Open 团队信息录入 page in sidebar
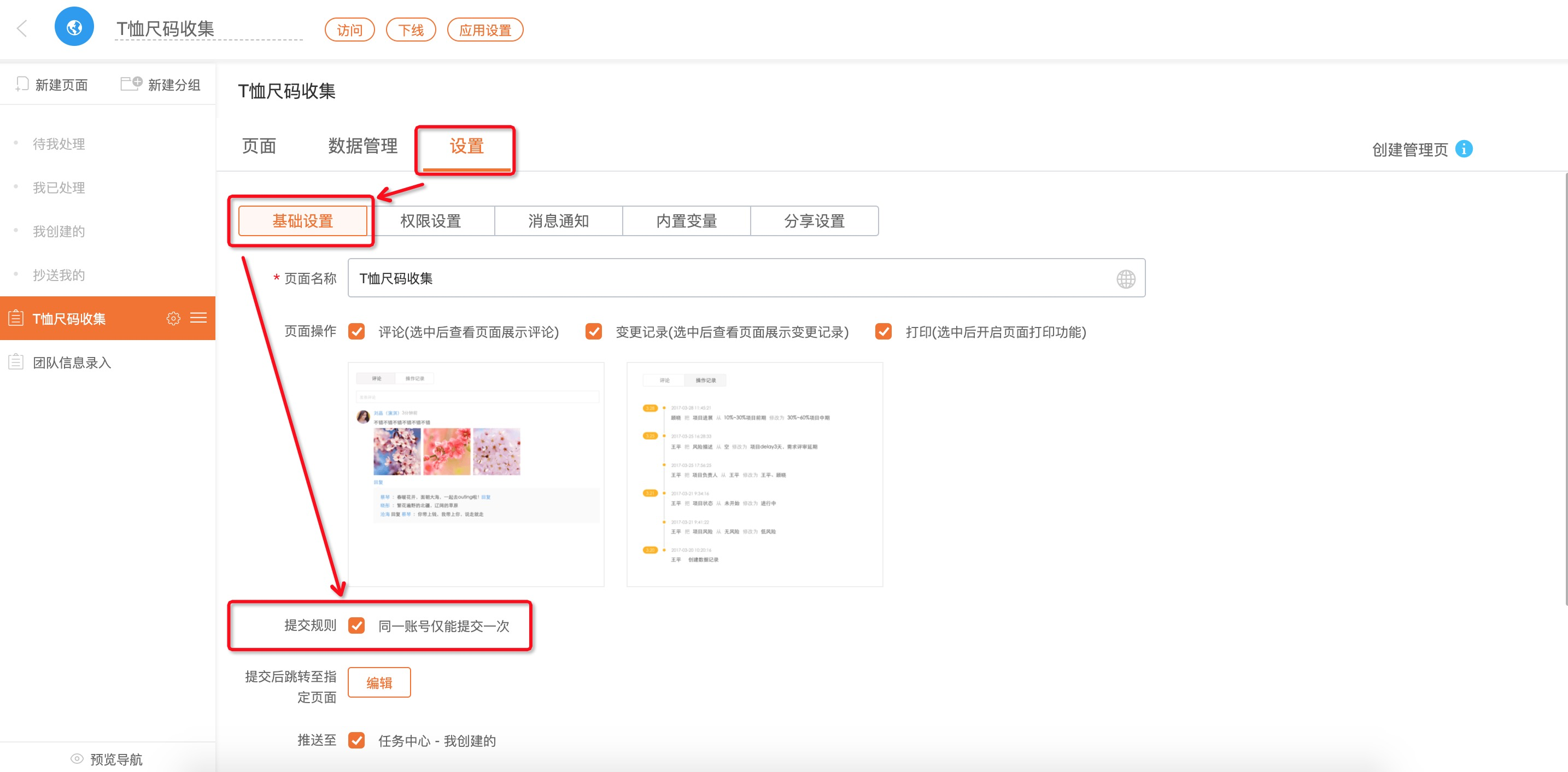1568x772 pixels. pos(72,362)
